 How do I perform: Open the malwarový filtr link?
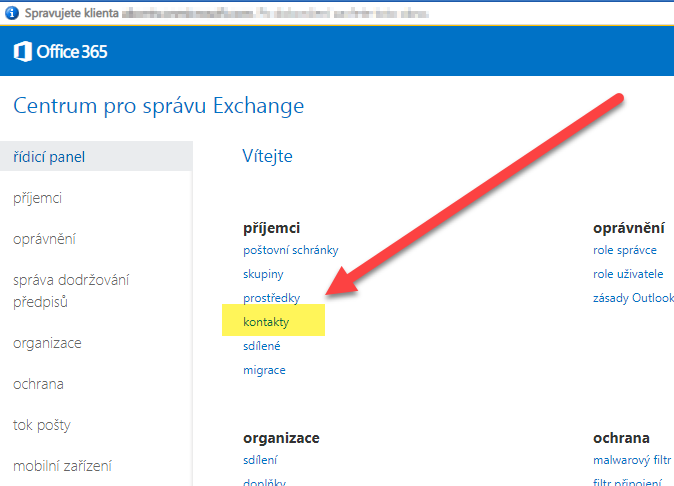click(632, 460)
